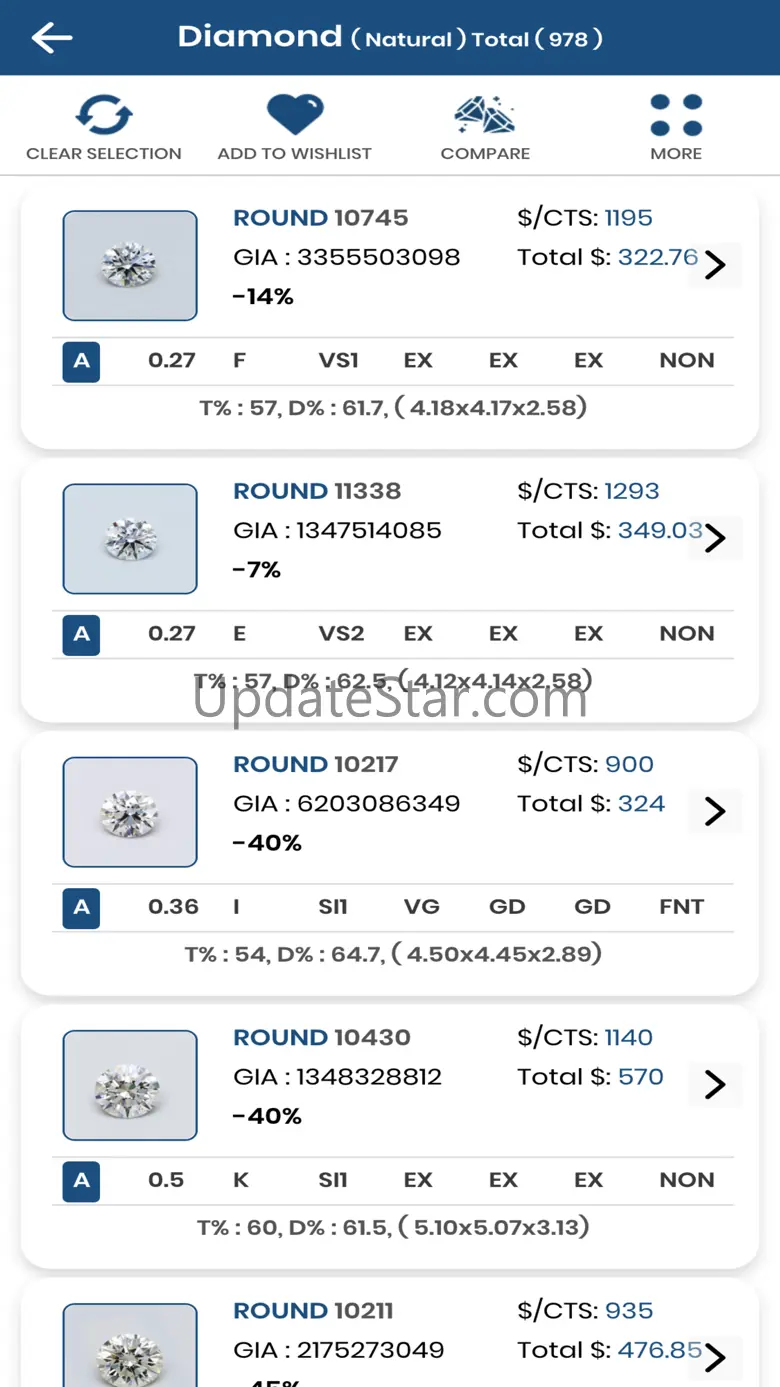
Task: Expand details chevron for ROUND 10217
Action: click(714, 811)
